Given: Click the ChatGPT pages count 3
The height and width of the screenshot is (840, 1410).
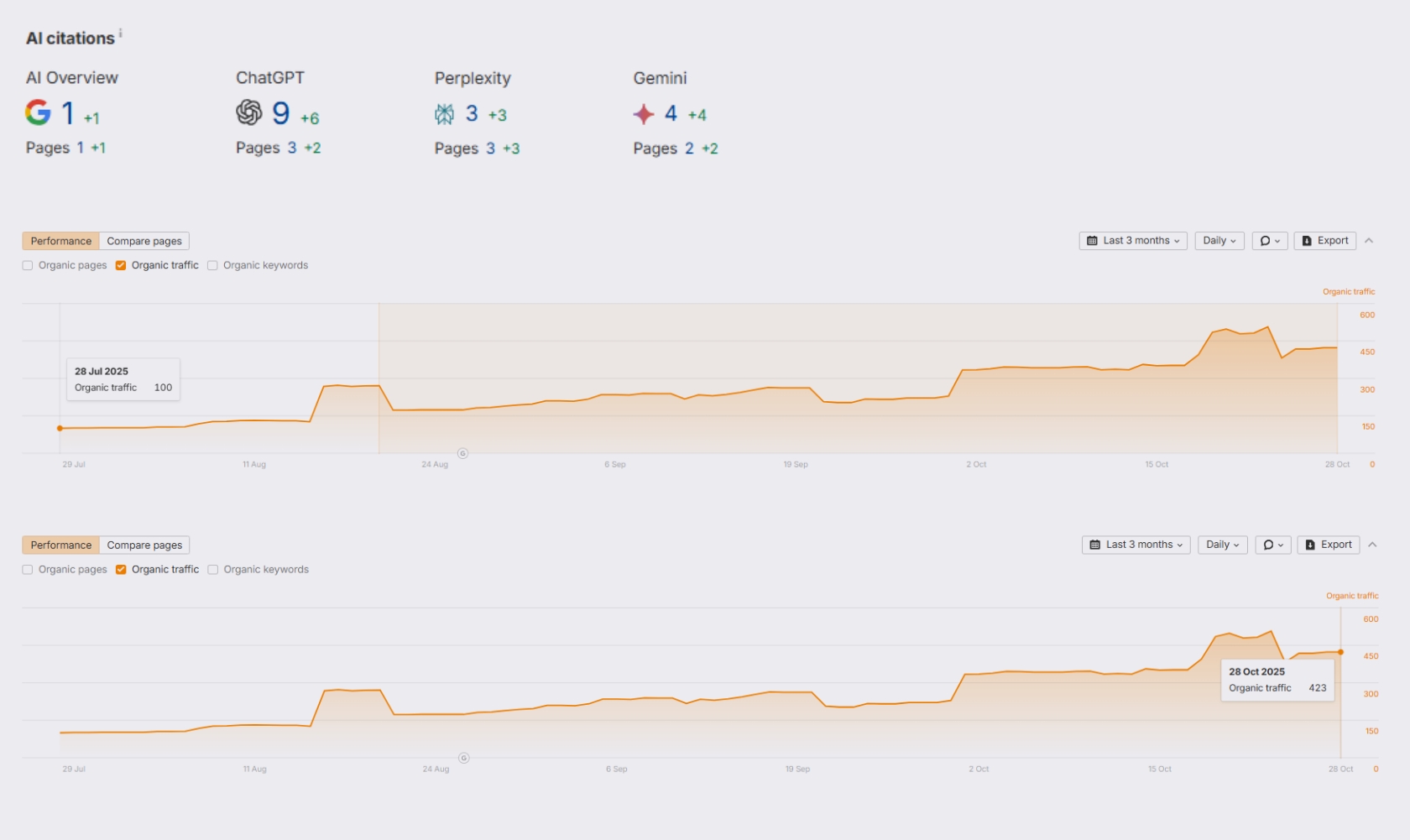Looking at the screenshot, I should pyautogui.click(x=292, y=148).
